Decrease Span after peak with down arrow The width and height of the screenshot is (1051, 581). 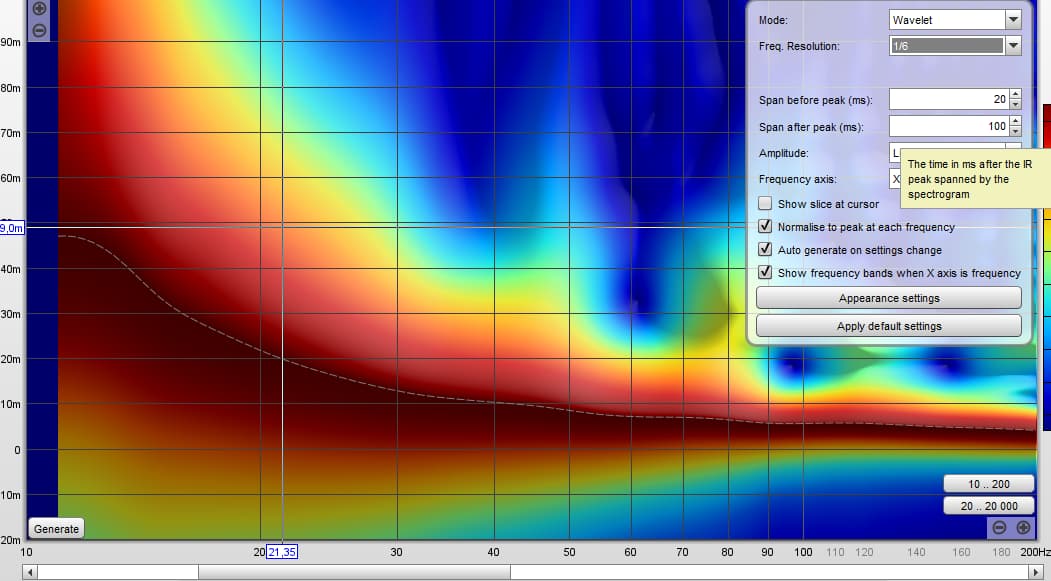(x=1015, y=132)
